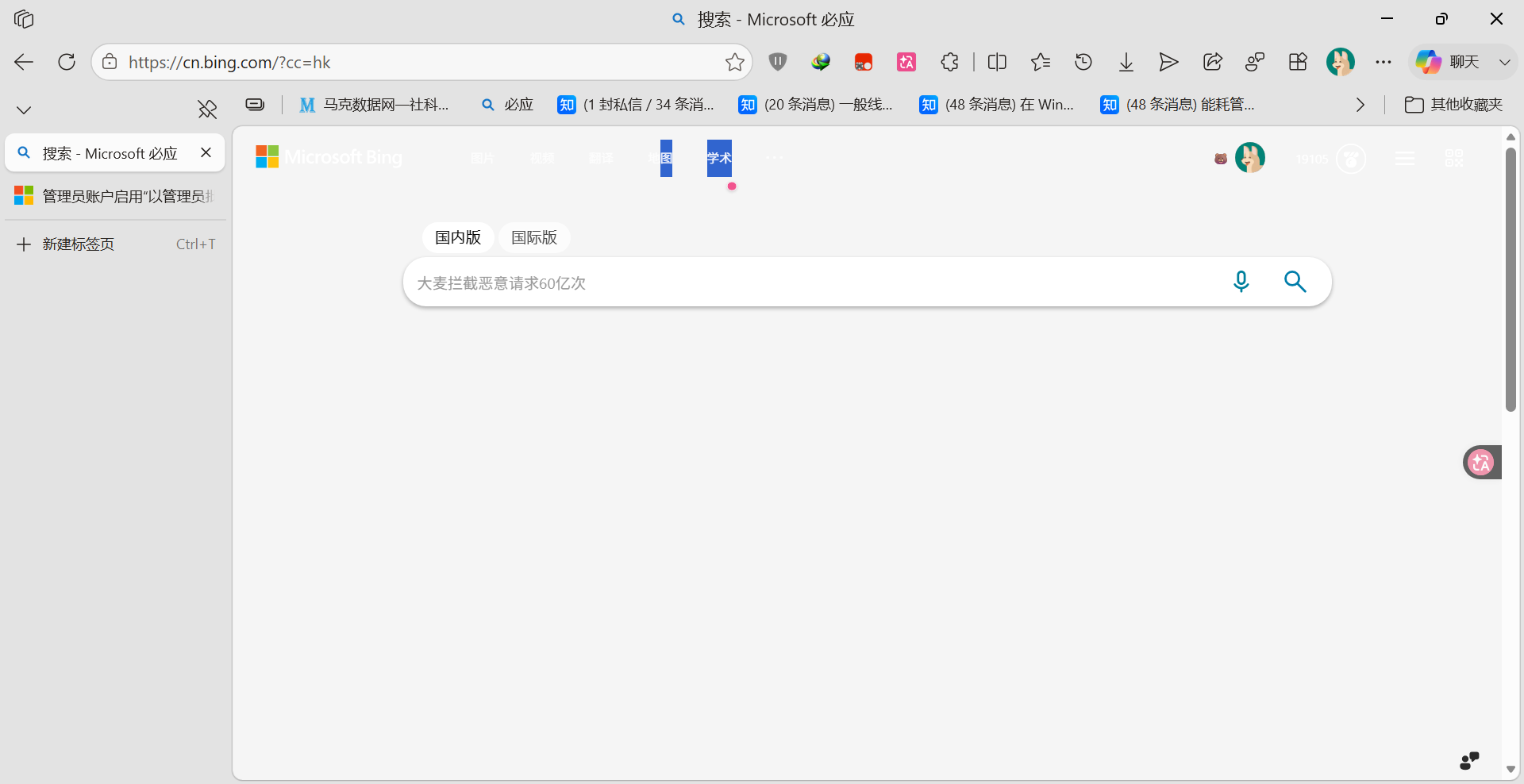Open Settings and more menu
The width and height of the screenshot is (1524, 784).
point(1384,62)
